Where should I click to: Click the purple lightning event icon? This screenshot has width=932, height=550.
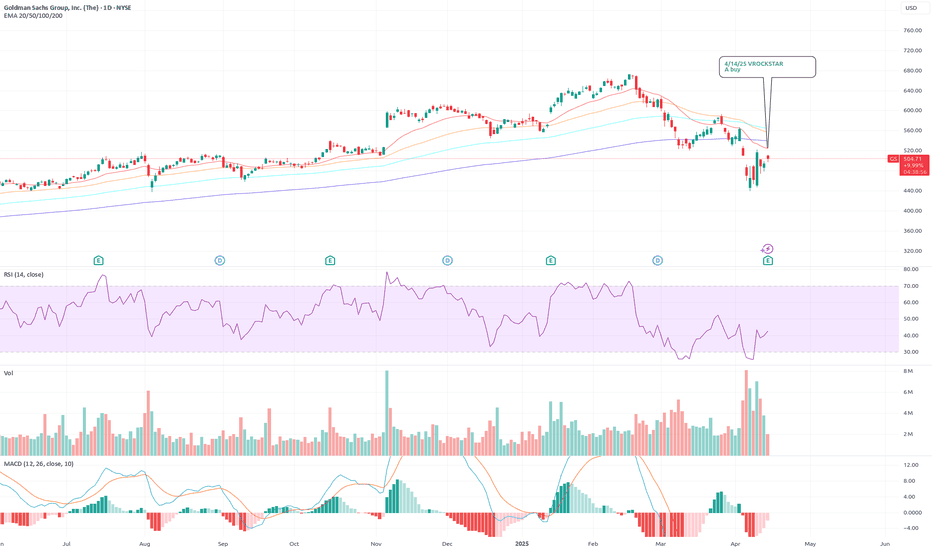pyautogui.click(x=767, y=249)
